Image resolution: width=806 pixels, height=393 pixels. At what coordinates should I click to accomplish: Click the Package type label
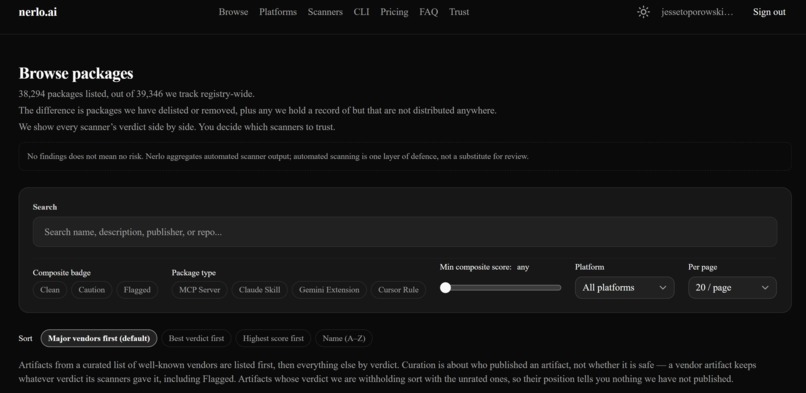click(x=194, y=273)
